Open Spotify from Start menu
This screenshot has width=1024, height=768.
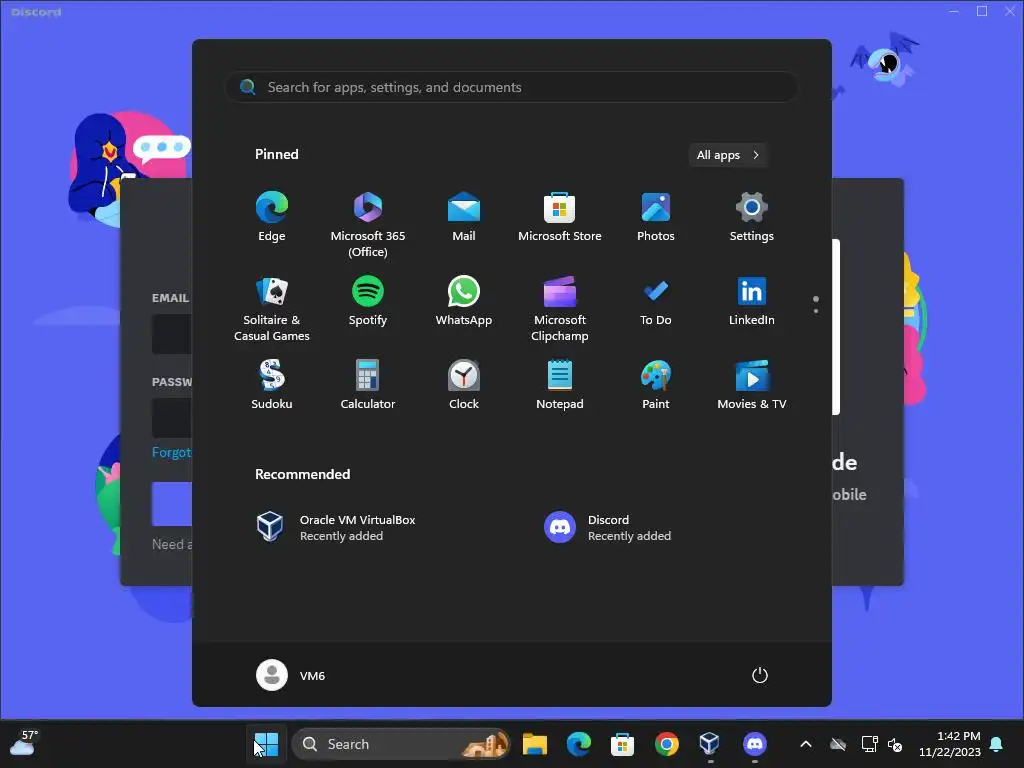368,301
